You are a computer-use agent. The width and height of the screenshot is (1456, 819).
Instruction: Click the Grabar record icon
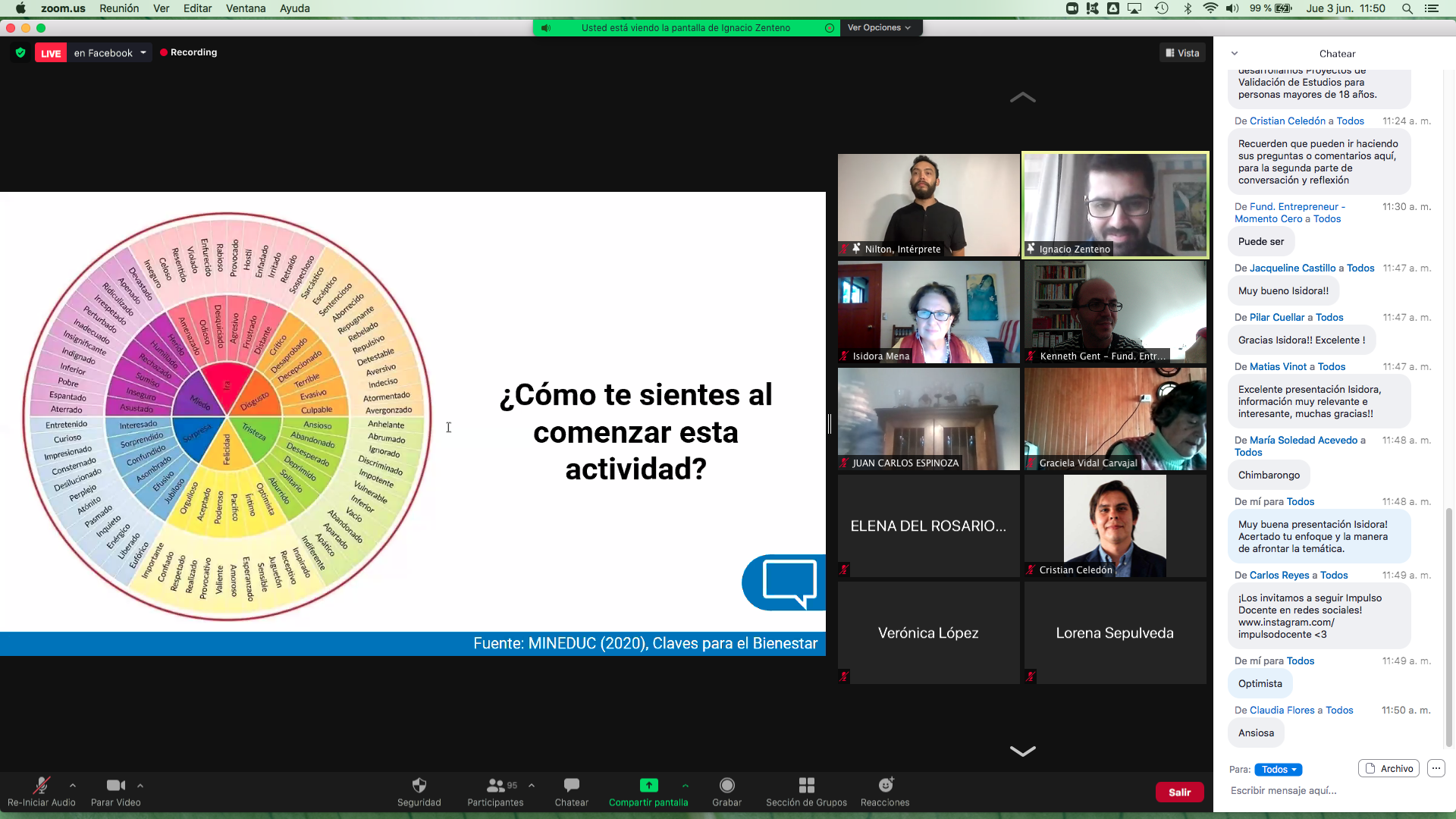pyautogui.click(x=726, y=785)
